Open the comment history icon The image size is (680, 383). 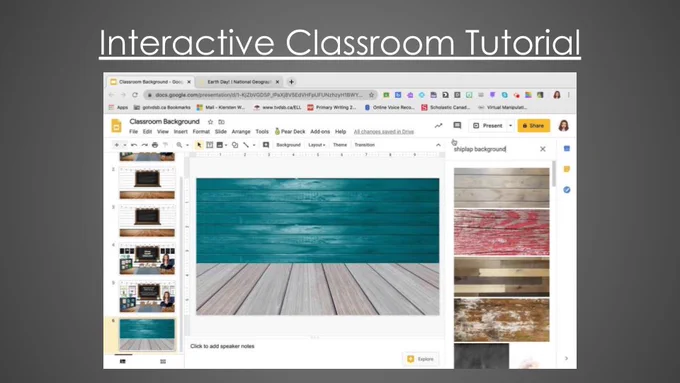(457, 125)
